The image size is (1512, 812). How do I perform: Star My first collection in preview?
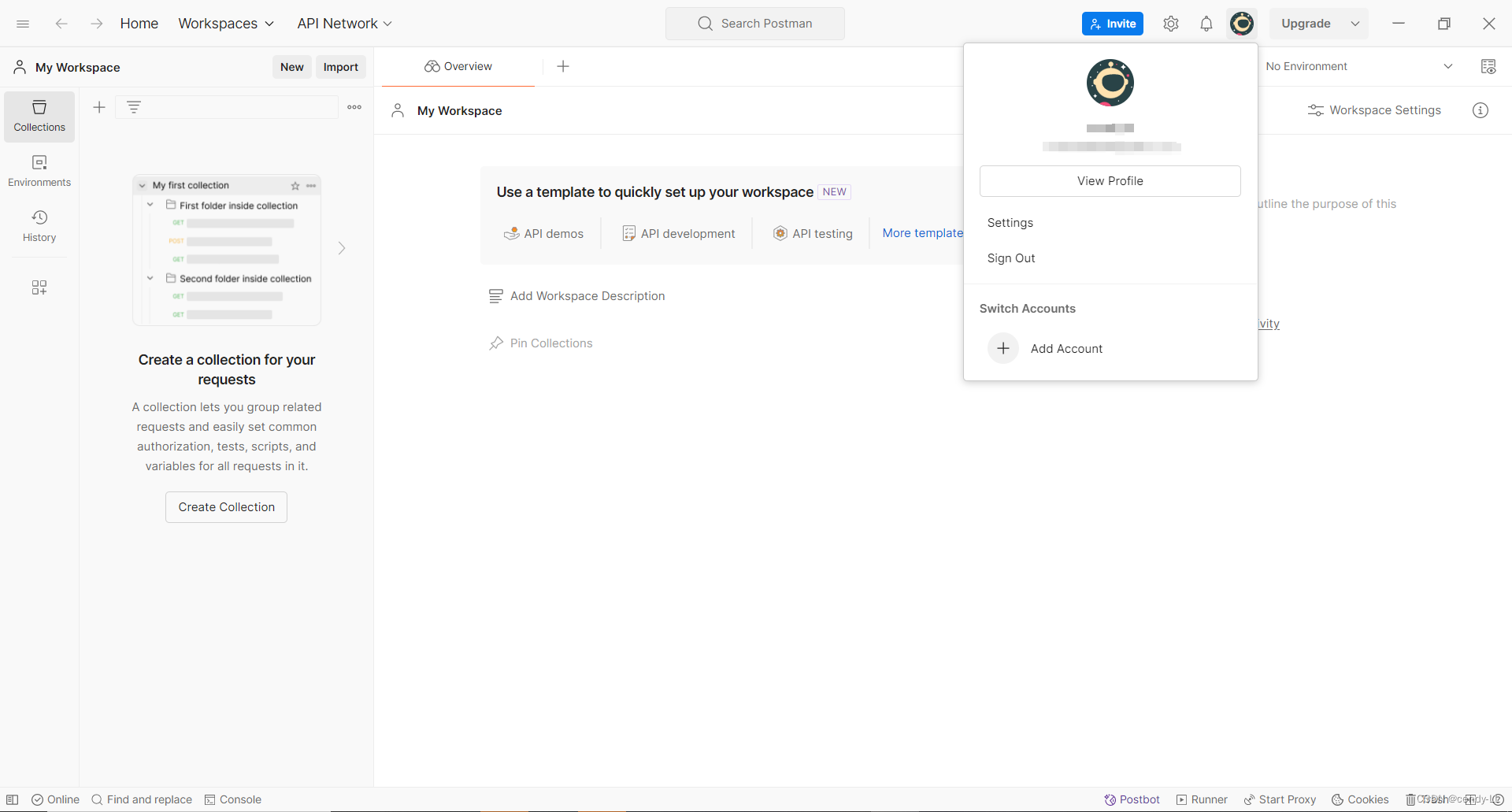click(295, 186)
